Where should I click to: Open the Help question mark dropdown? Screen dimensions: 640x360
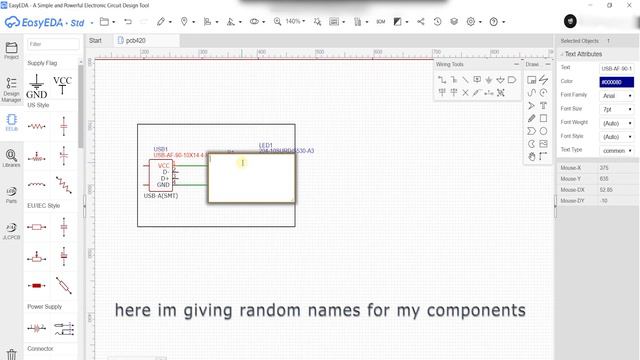coord(497,22)
